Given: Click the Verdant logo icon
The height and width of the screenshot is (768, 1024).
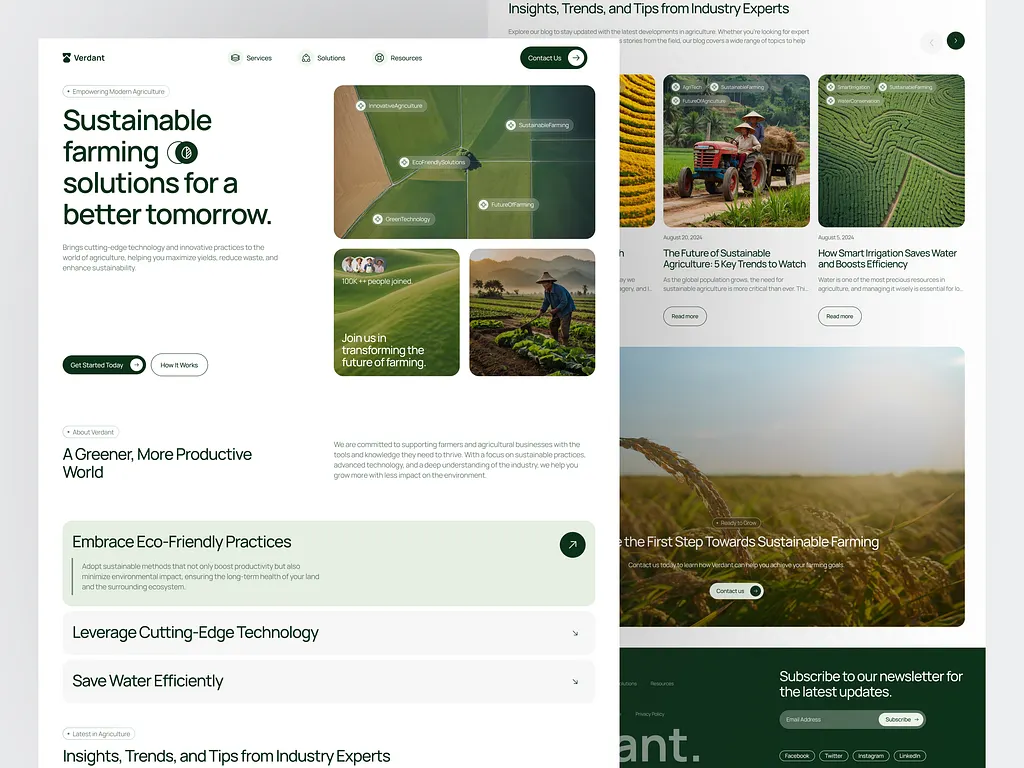Looking at the screenshot, I should point(67,58).
